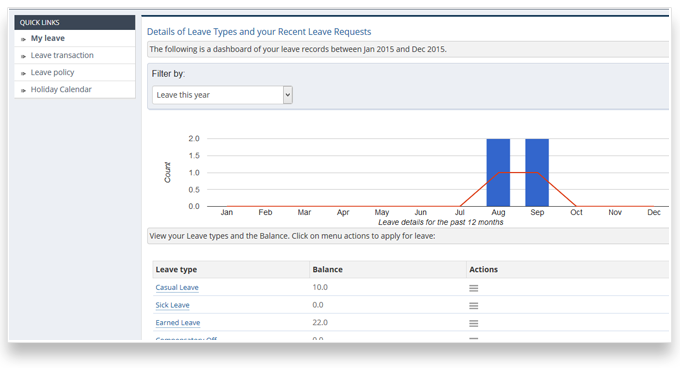Screen dimensions: 680x368
Task: Click the arrow bullet beside My leave
Action: click(23, 39)
